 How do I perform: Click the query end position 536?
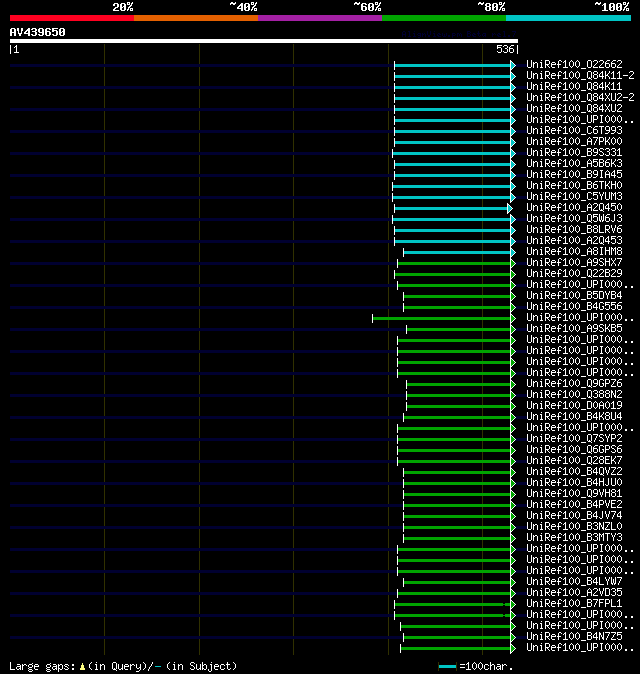(x=505, y=49)
